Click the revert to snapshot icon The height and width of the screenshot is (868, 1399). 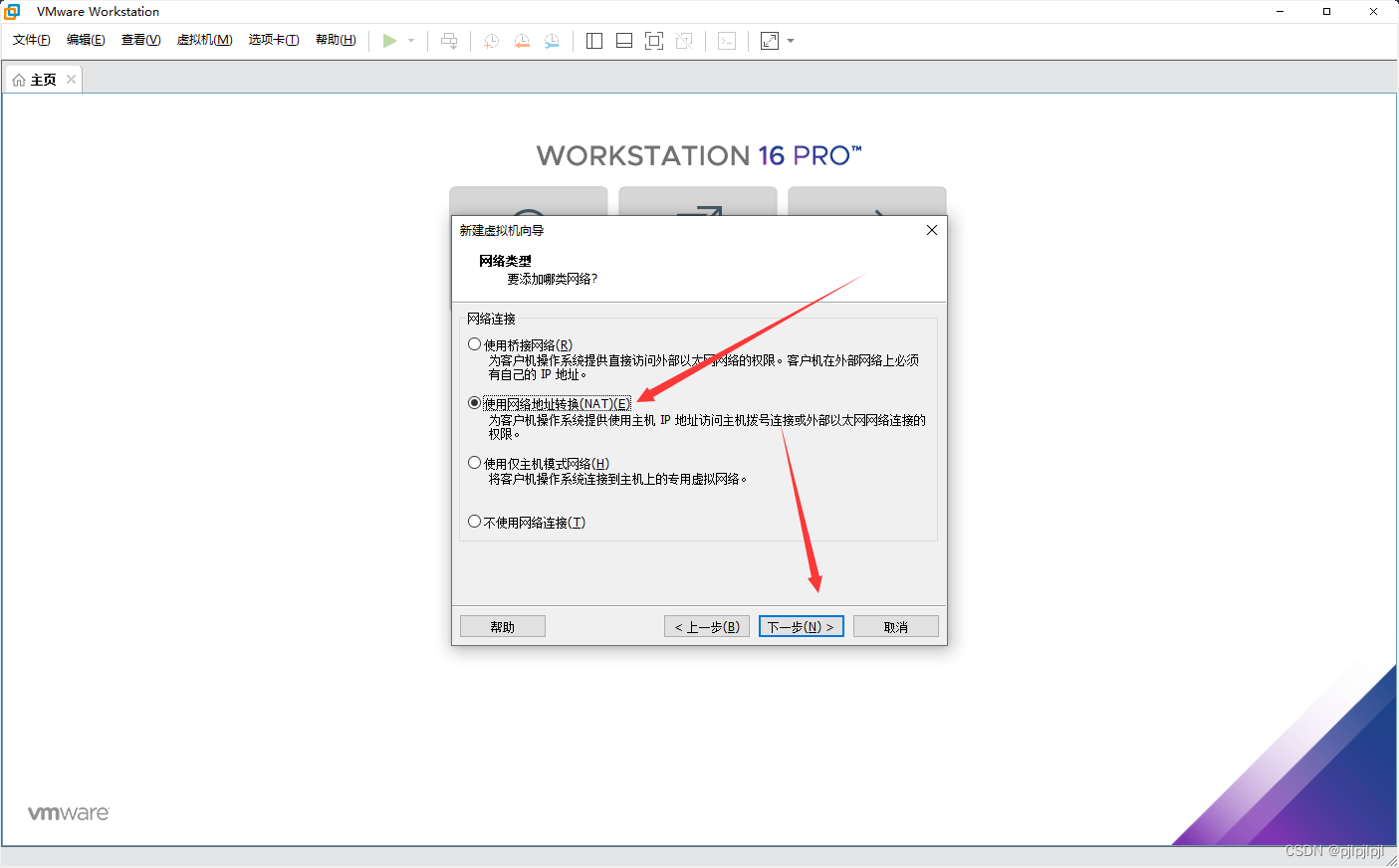click(522, 41)
